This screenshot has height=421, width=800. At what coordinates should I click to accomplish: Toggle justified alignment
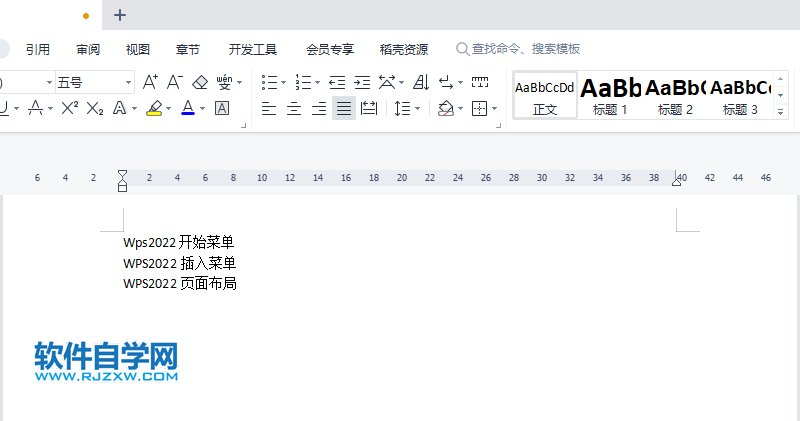(344, 109)
